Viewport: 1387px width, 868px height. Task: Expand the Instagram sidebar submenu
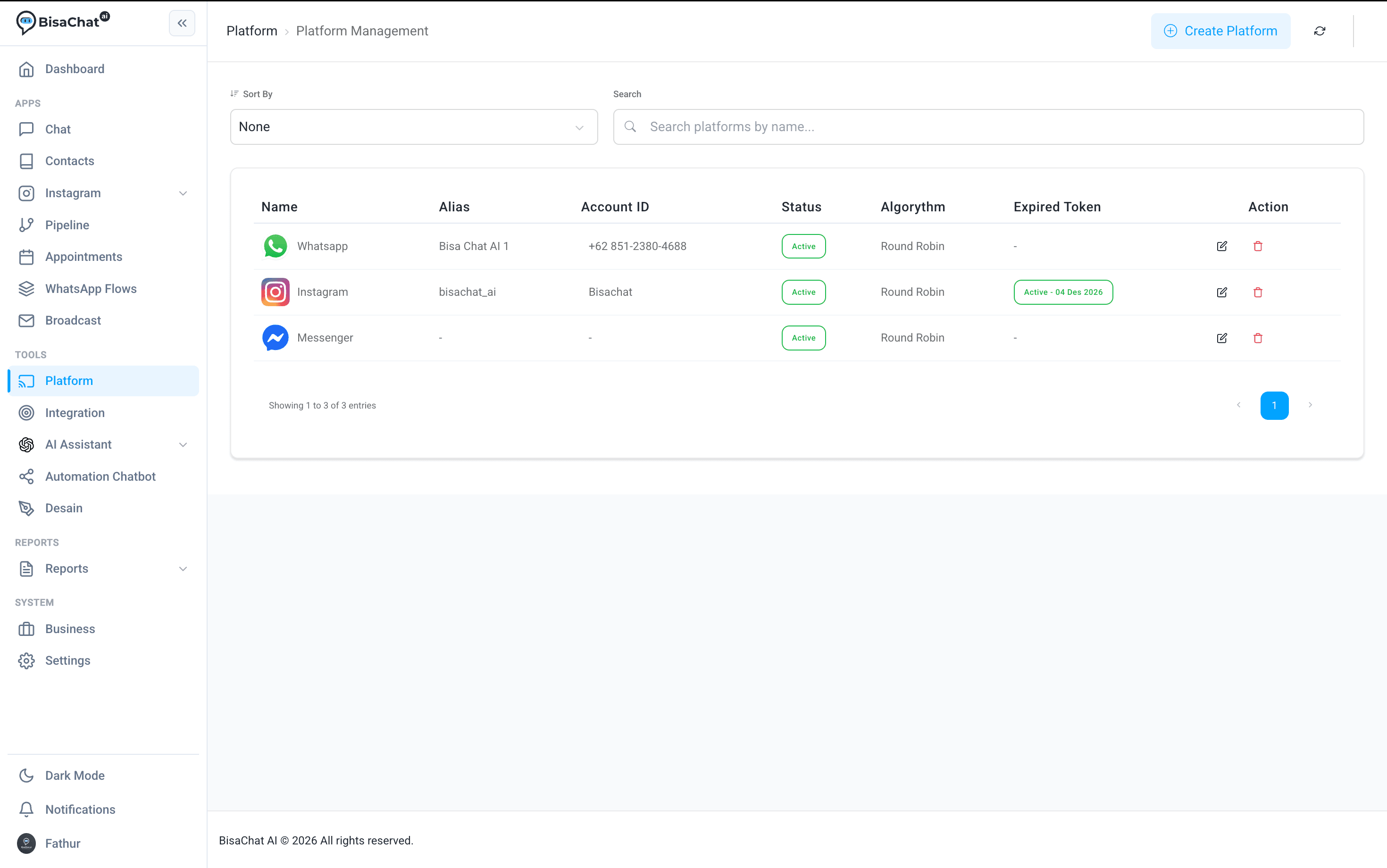183,193
